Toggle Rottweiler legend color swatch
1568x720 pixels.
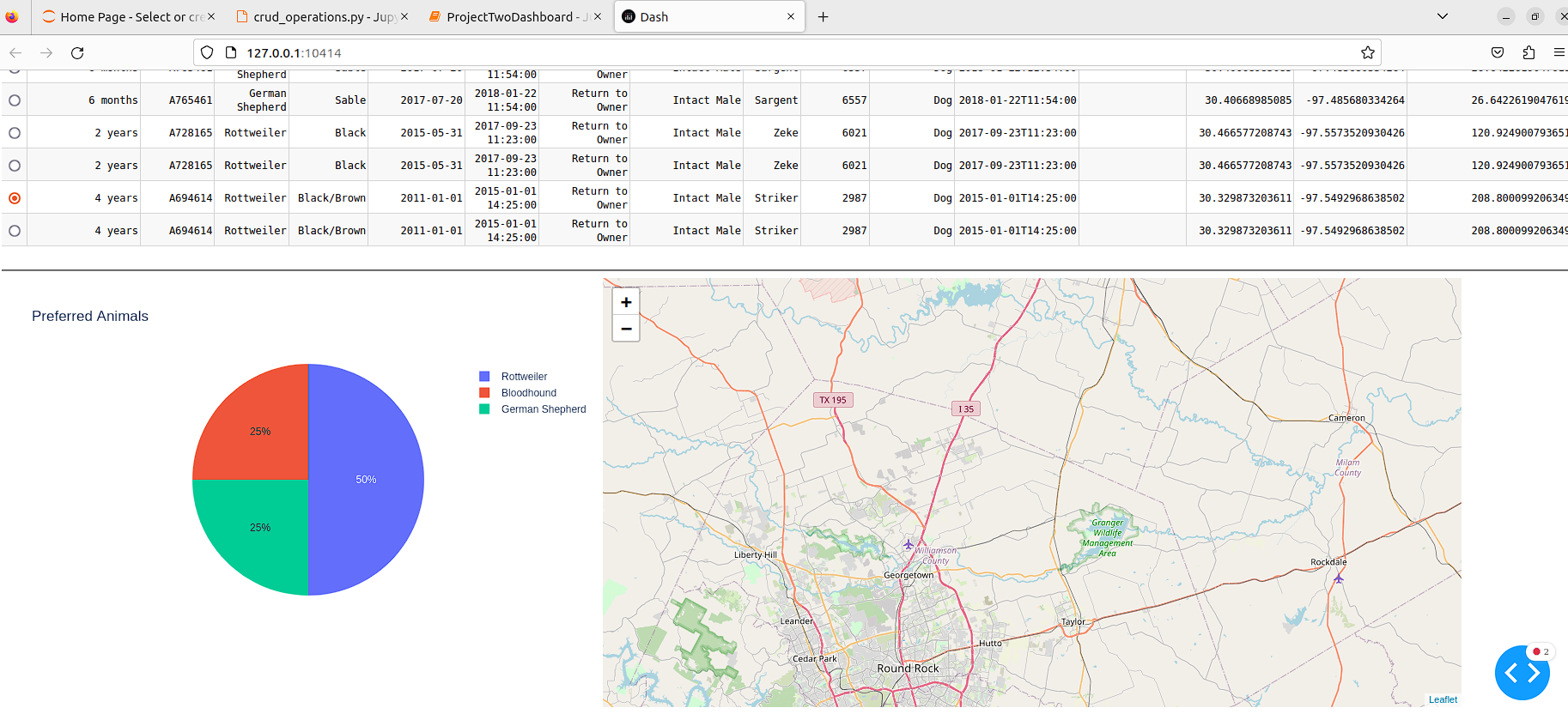tap(484, 376)
